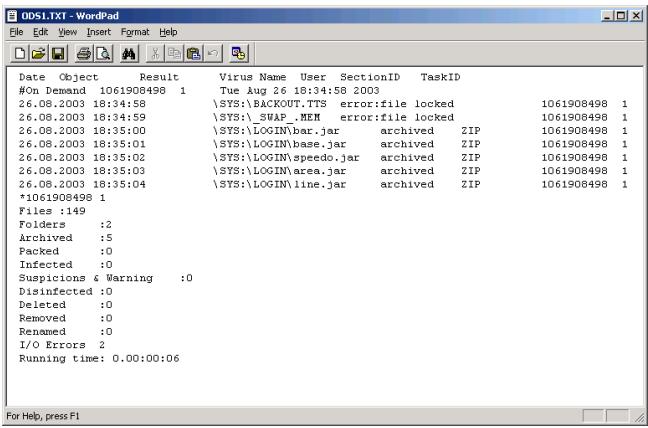648x428 pixels.
Task: Click the 'Running time: 0.00:00:06' line
Action: coord(99,359)
